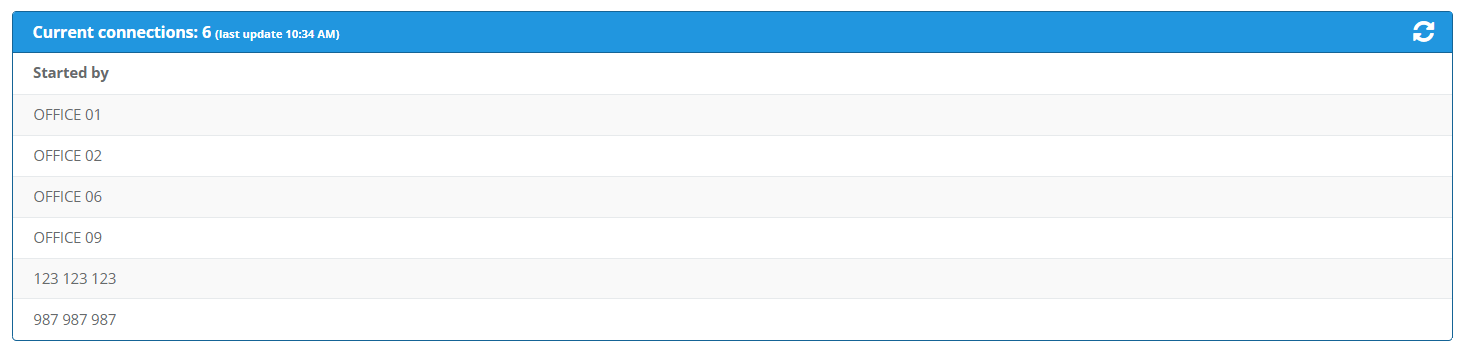The height and width of the screenshot is (361, 1472).
Task: Click the circular arrows icon in header
Action: pos(1423,32)
